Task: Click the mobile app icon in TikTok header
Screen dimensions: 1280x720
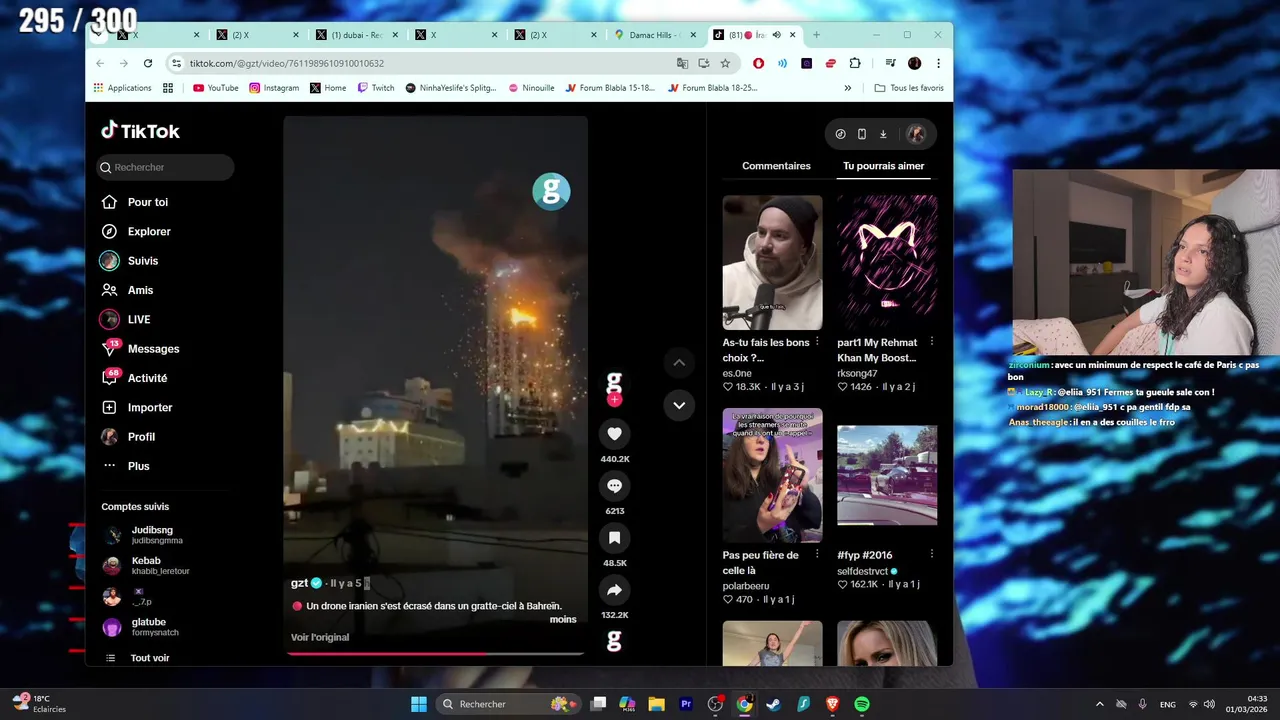Action: pyautogui.click(x=861, y=134)
